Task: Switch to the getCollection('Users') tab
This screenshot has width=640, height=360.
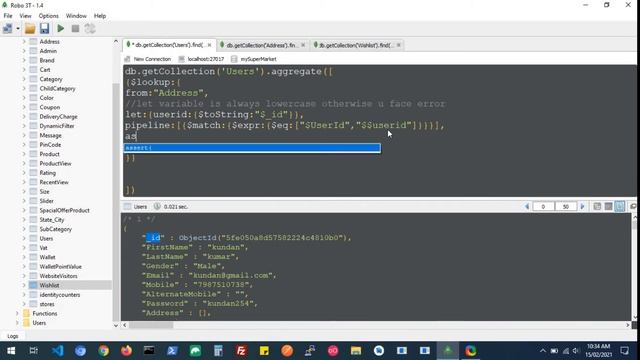Action: click(x=169, y=45)
